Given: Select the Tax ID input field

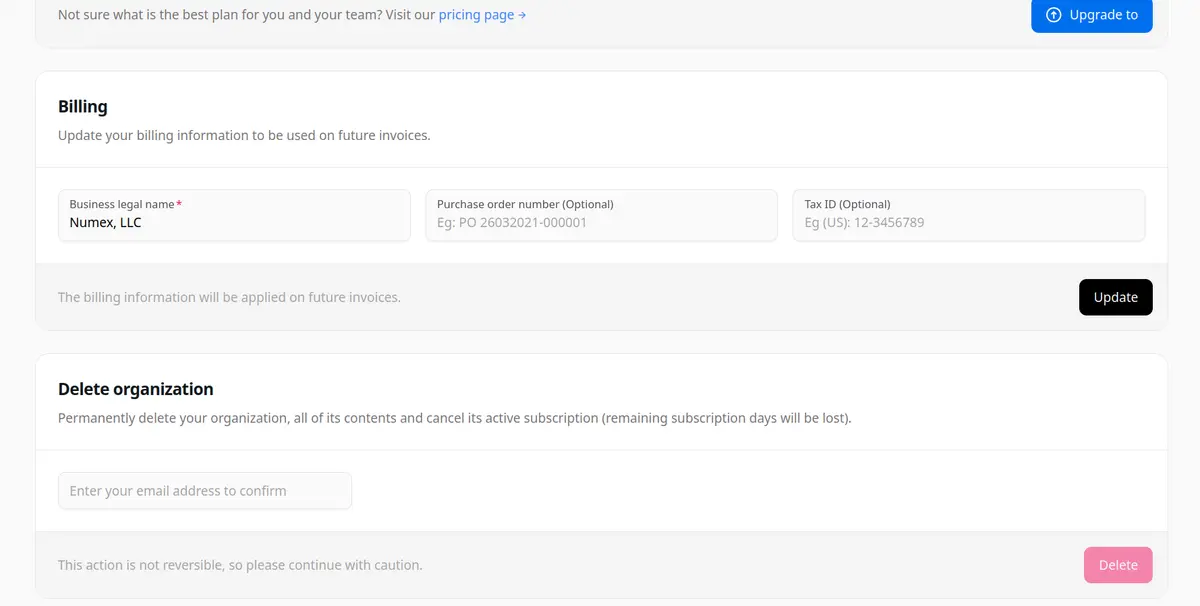Looking at the screenshot, I should click(x=968, y=223).
